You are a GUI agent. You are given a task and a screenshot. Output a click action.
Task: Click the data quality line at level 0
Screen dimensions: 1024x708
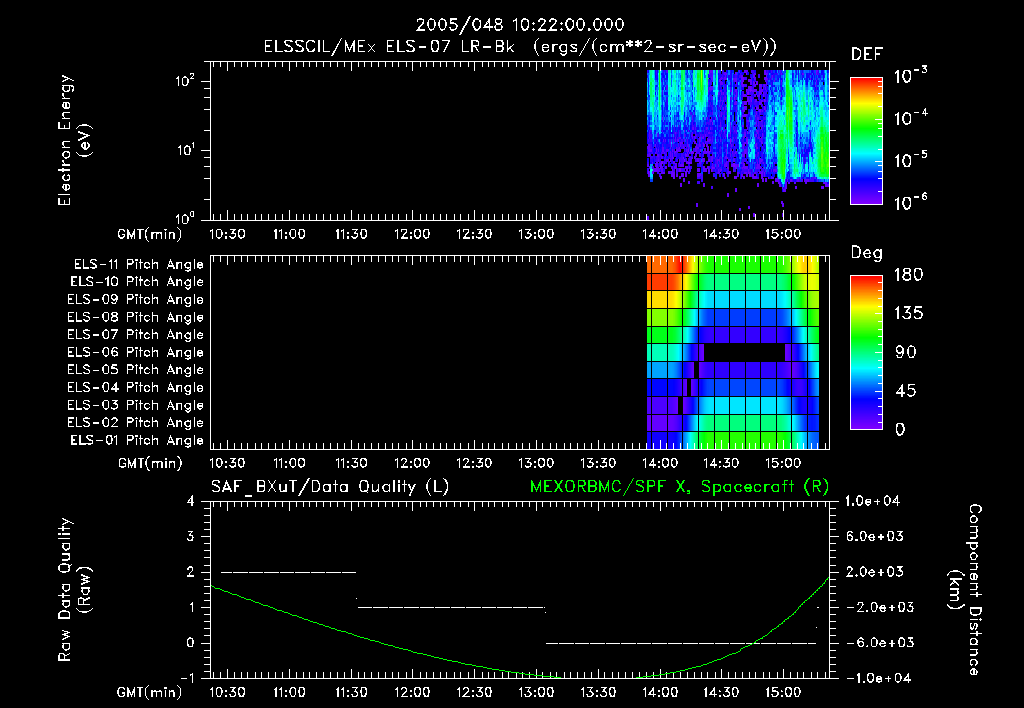click(681, 643)
